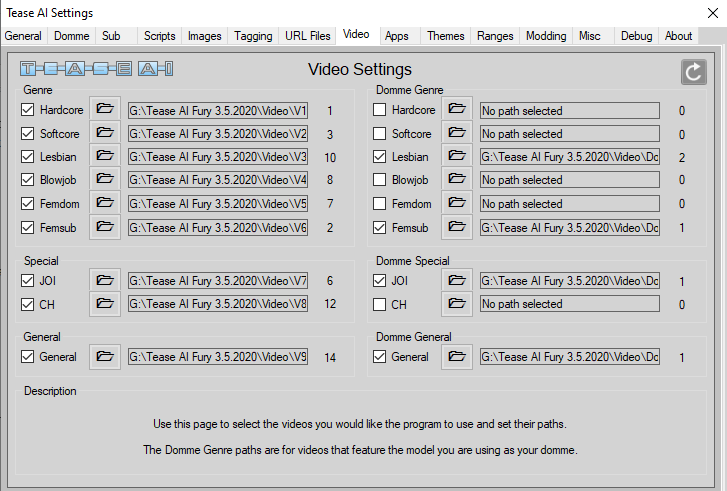Browse folder for Genre Softcore videos

click(105, 133)
